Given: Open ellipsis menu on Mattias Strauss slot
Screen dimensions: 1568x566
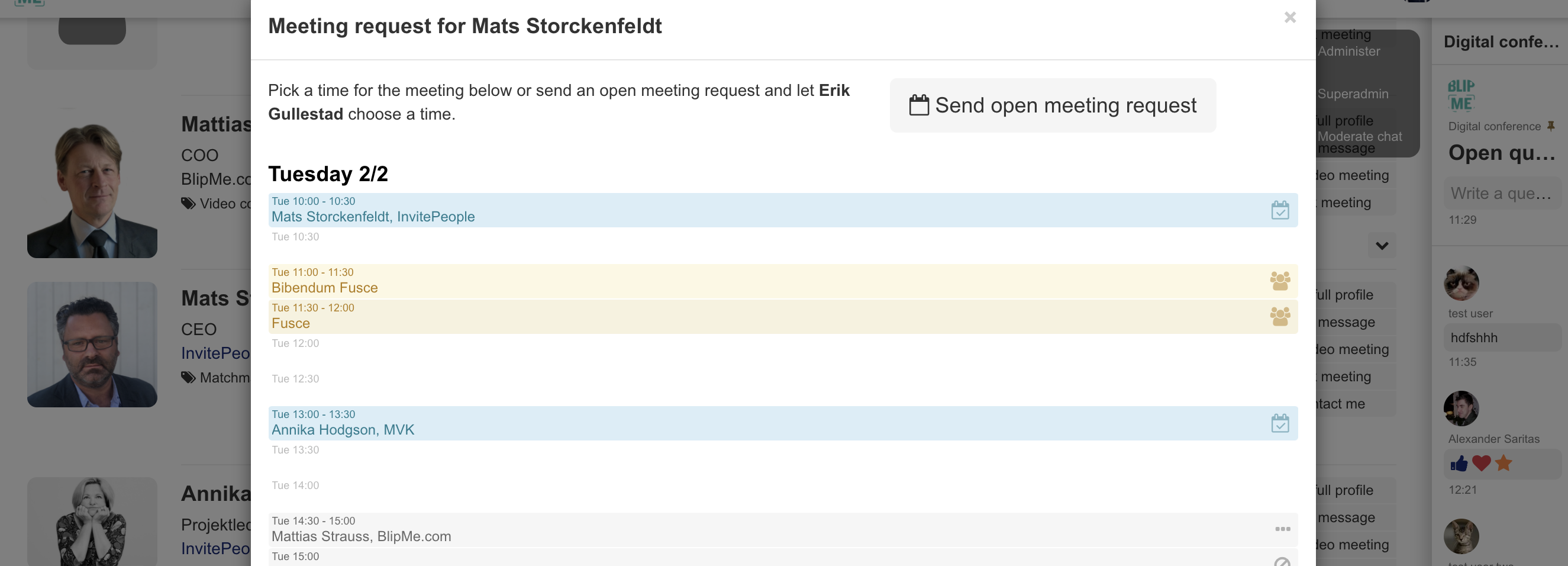Looking at the screenshot, I should tap(1283, 529).
